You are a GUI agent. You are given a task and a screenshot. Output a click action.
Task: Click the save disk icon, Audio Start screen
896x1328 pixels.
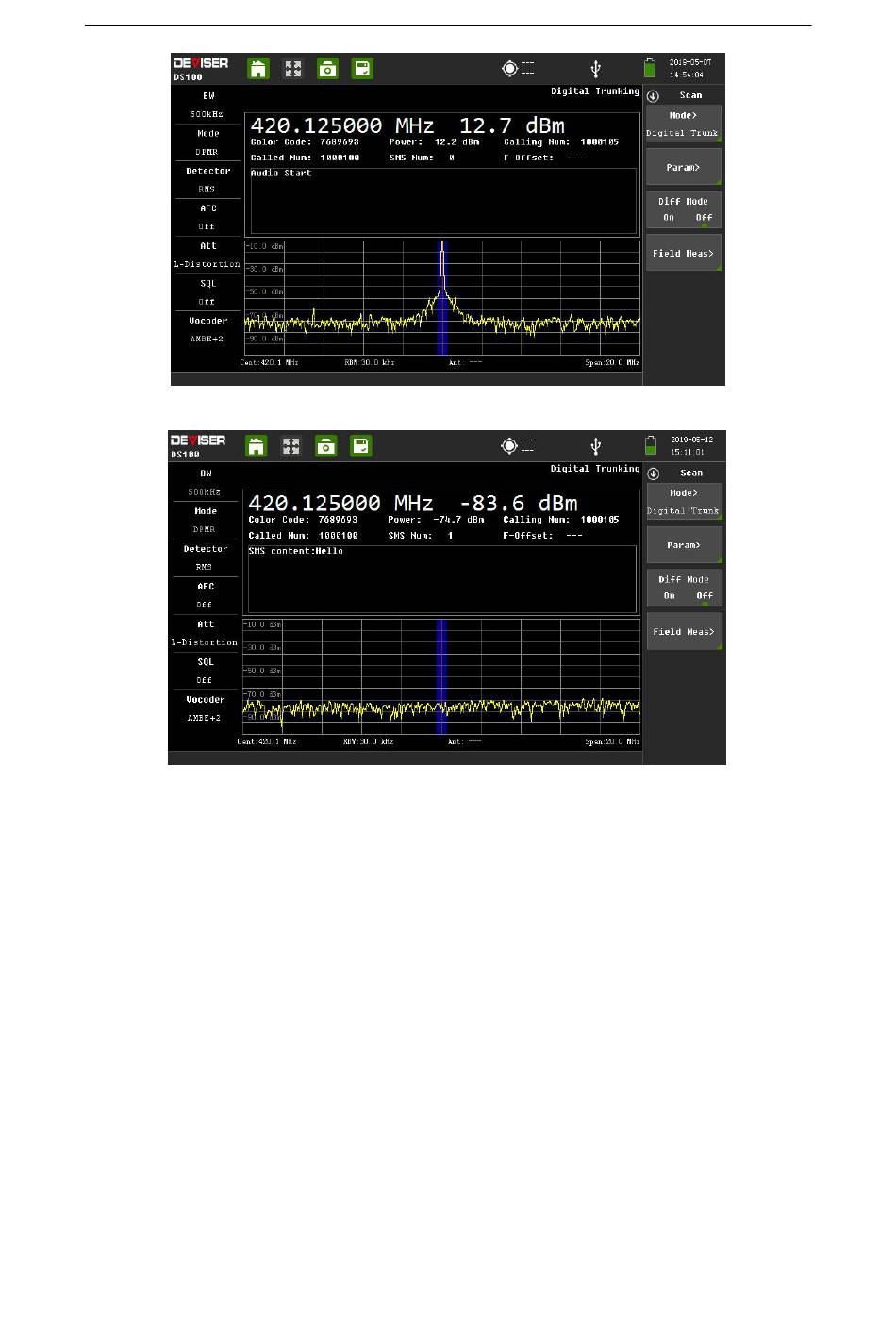362,68
